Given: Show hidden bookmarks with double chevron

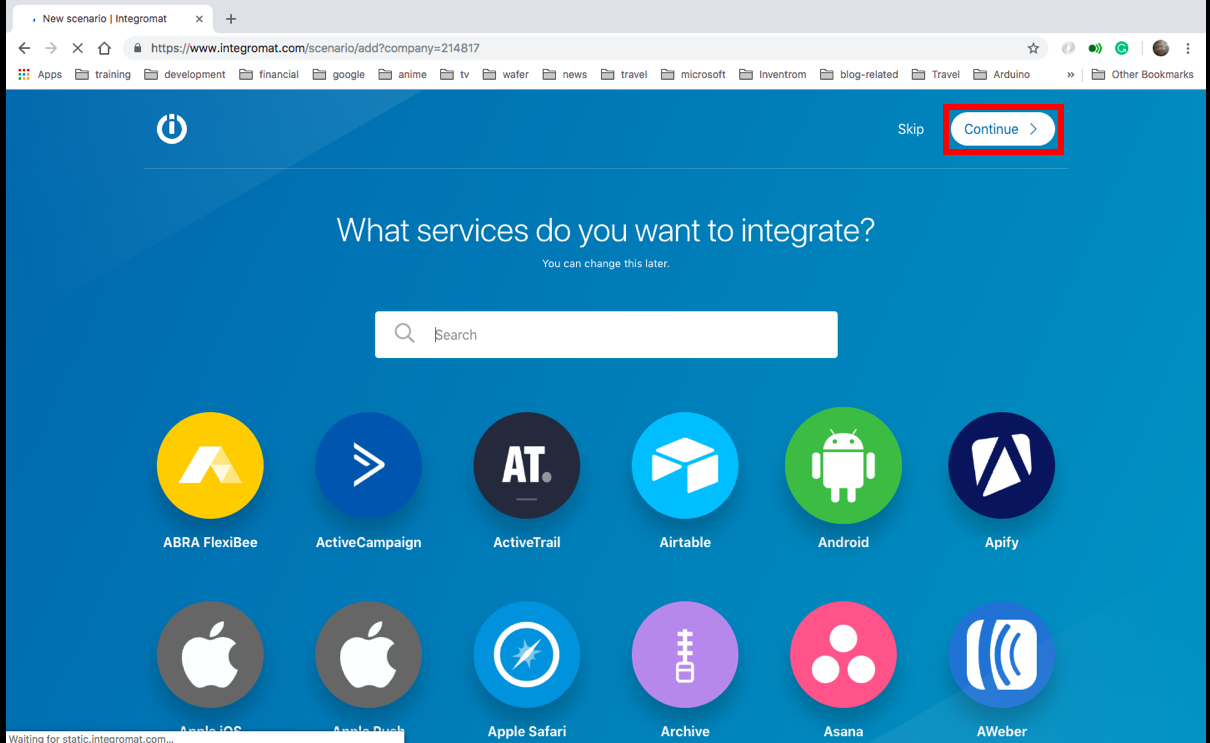Looking at the screenshot, I should pos(1070,74).
